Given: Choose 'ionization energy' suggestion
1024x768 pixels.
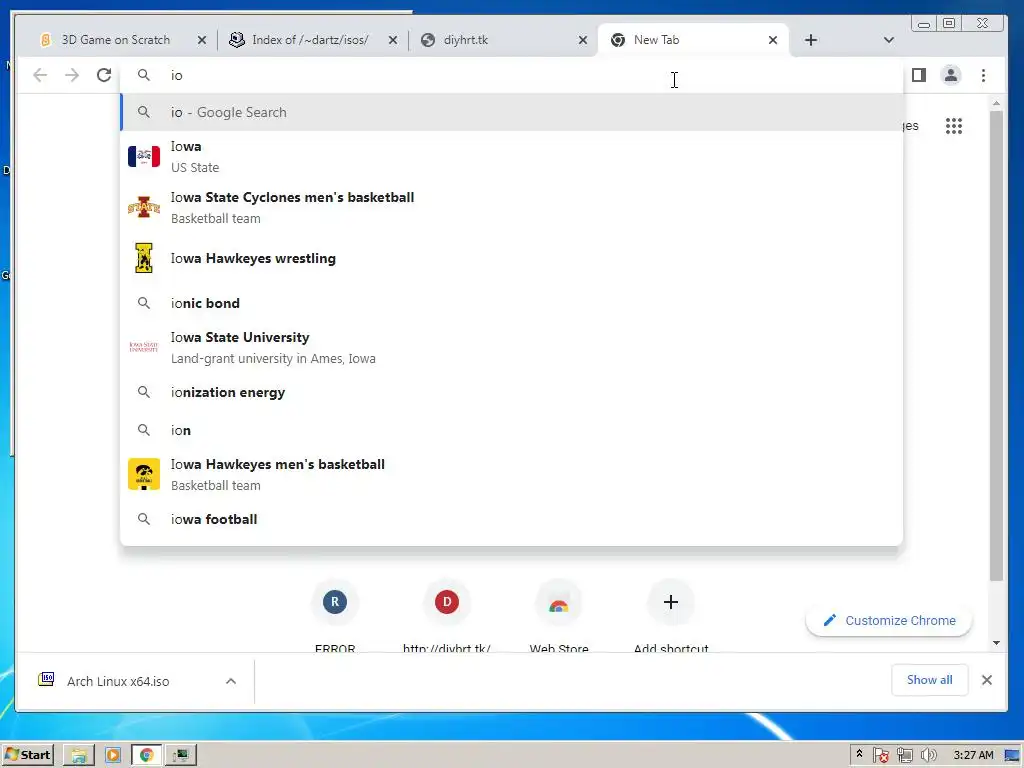Looking at the screenshot, I should point(511,392).
